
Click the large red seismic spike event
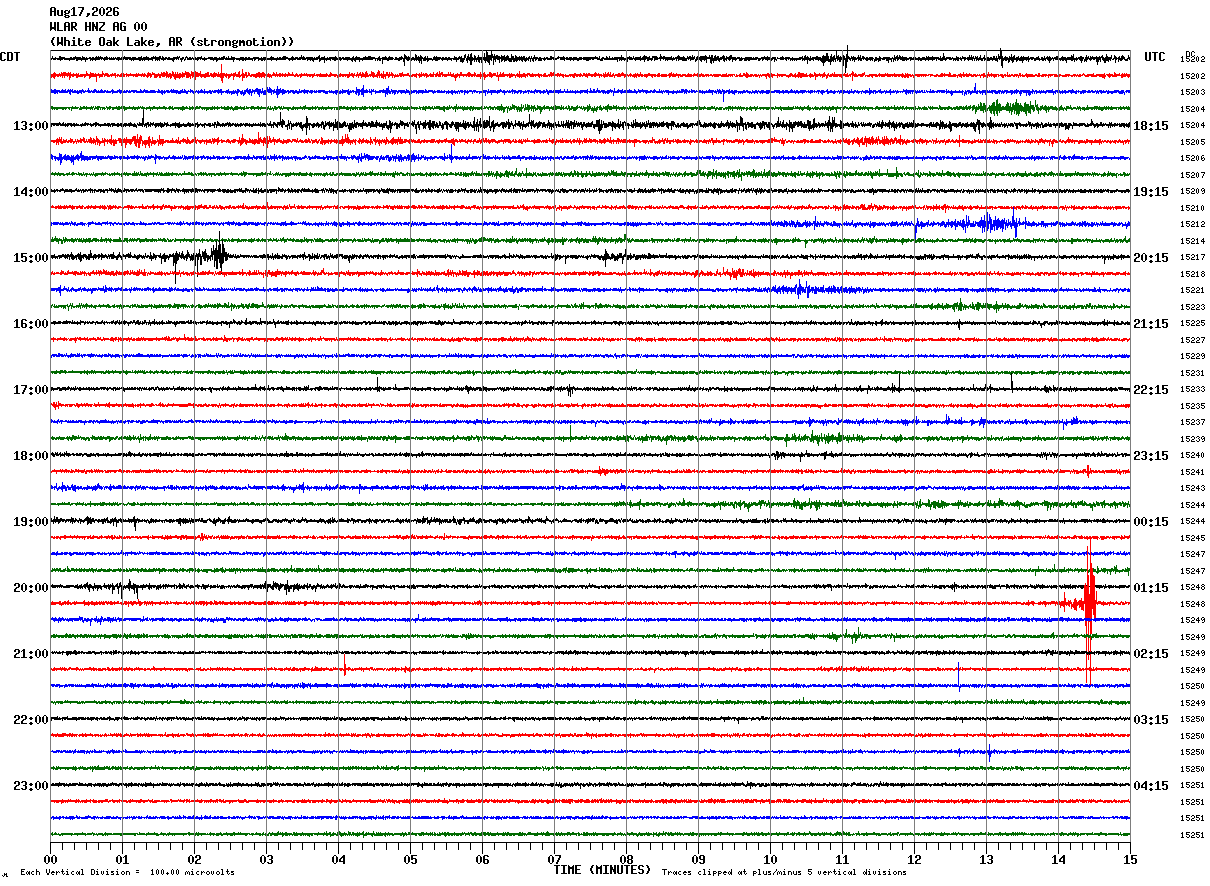tap(1088, 604)
